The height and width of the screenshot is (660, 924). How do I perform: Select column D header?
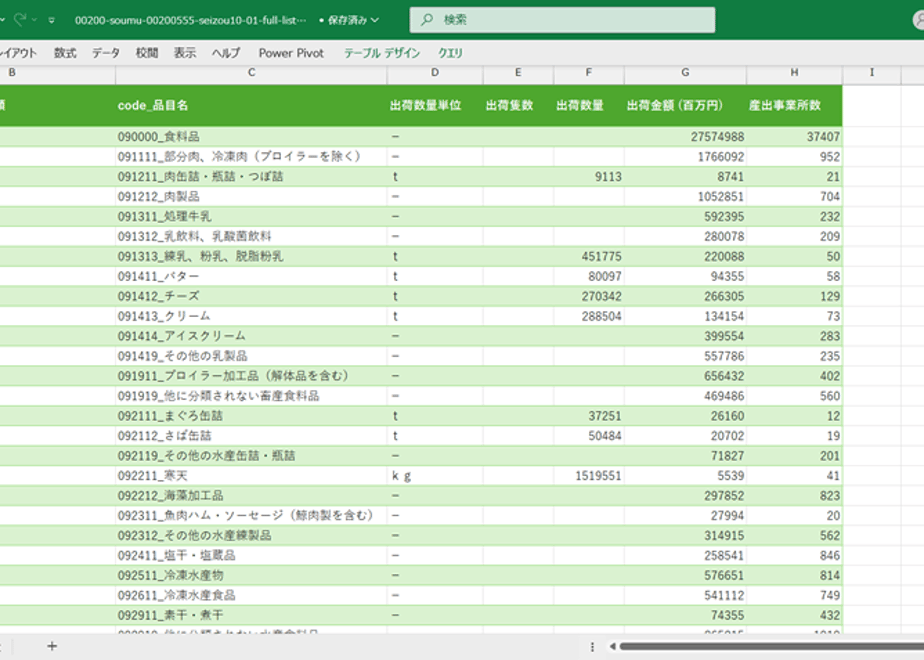(x=435, y=72)
